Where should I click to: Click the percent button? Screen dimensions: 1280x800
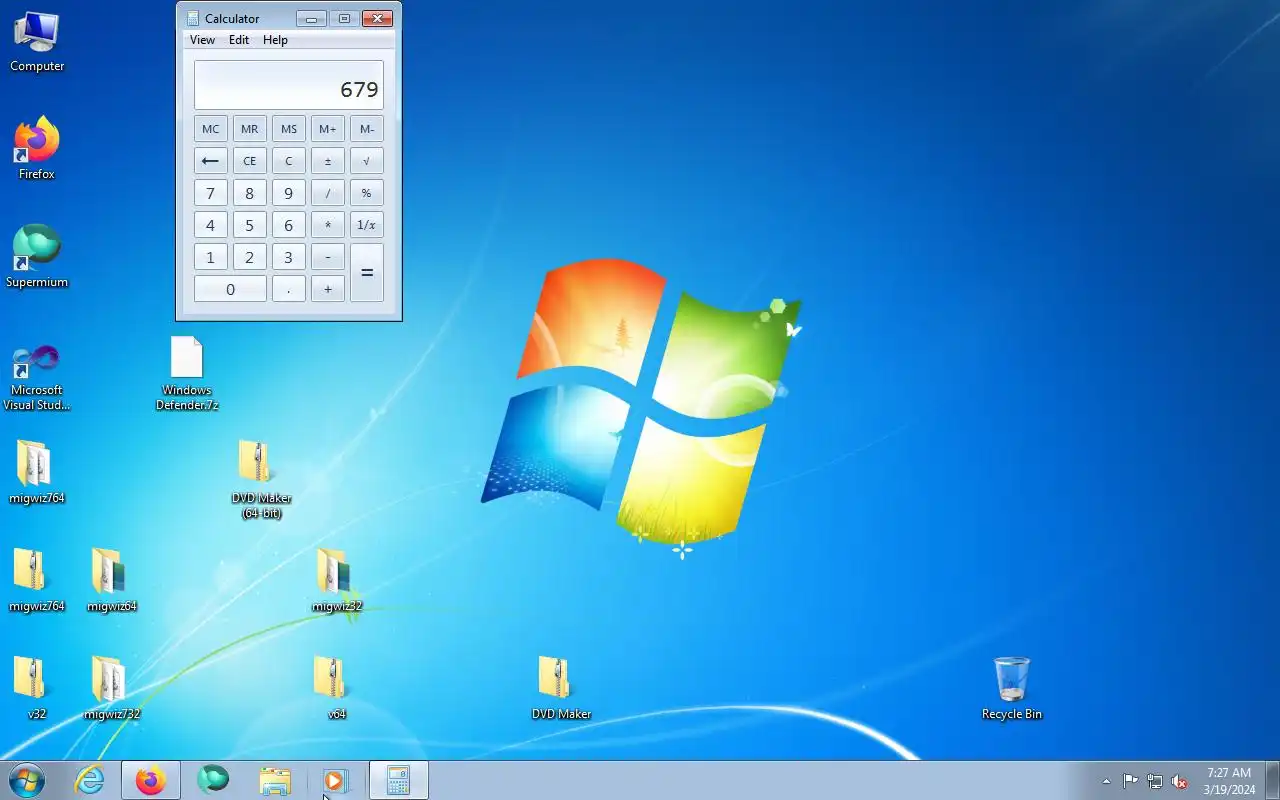[367, 193]
